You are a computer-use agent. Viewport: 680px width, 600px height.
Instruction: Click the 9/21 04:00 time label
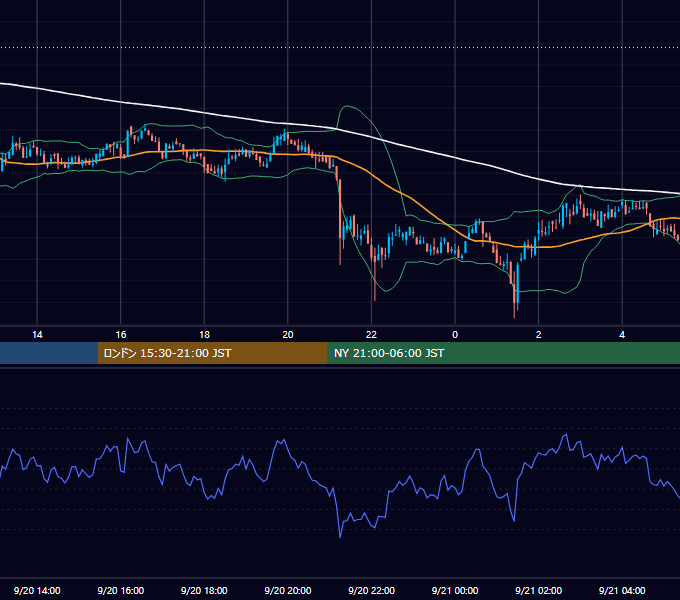click(622, 590)
